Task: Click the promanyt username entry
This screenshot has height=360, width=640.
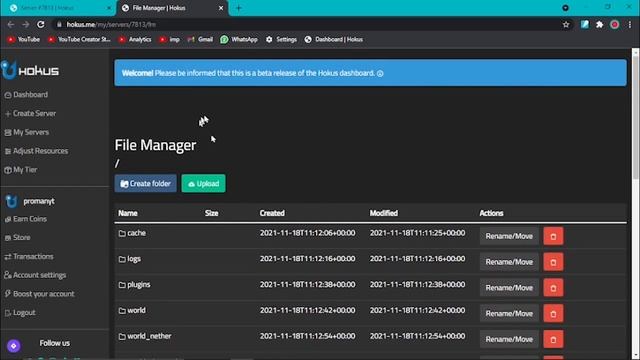Action: coord(31,201)
